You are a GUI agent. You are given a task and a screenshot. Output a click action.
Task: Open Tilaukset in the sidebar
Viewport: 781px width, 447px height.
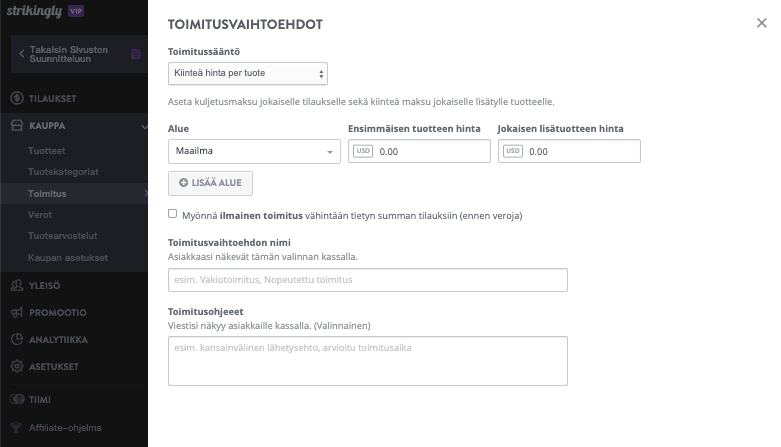[52, 99]
